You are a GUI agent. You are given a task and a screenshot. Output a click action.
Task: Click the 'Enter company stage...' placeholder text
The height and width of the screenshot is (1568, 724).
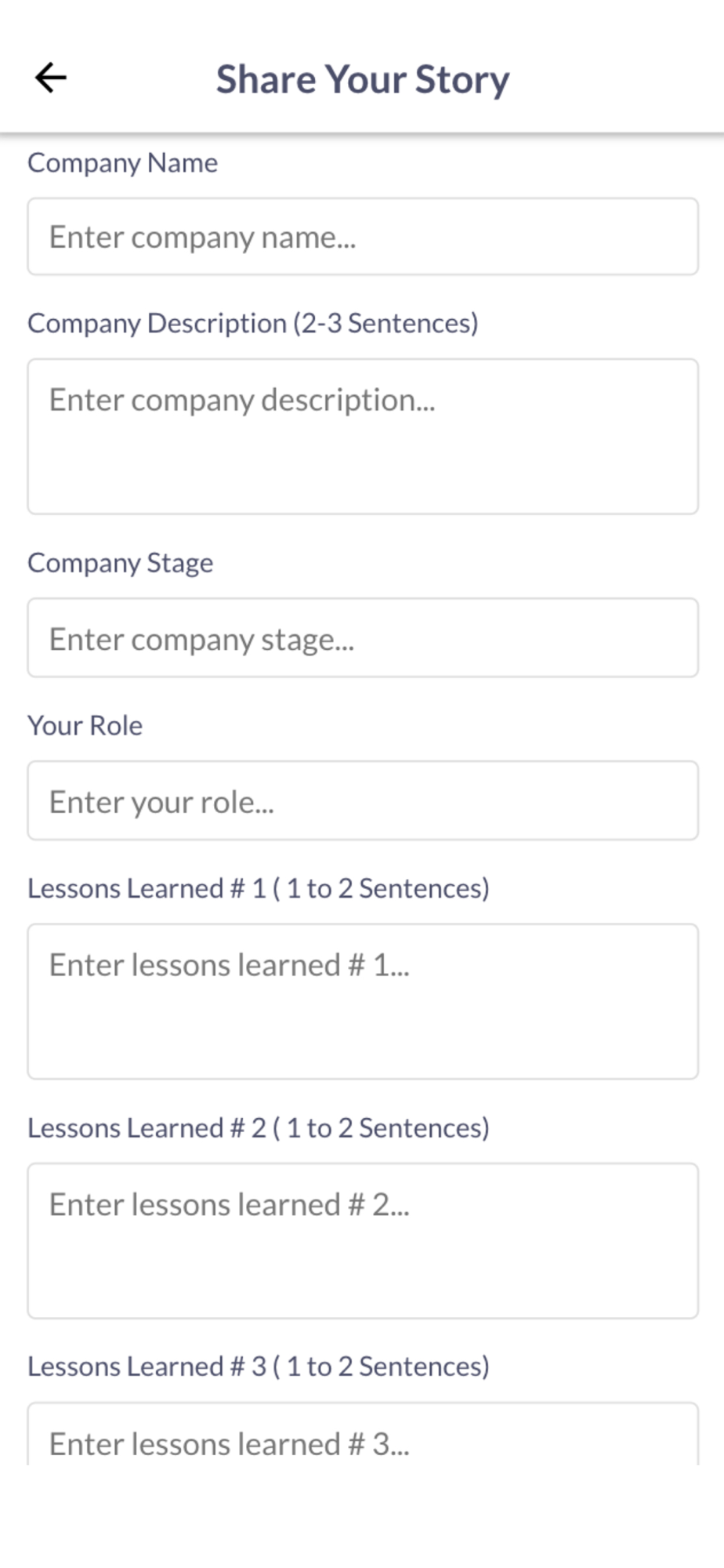click(201, 640)
